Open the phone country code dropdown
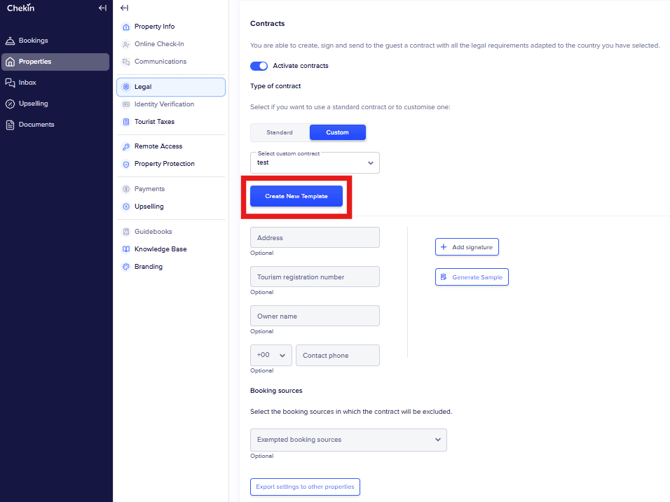Screen dimensions: 670x502 tap(271, 355)
